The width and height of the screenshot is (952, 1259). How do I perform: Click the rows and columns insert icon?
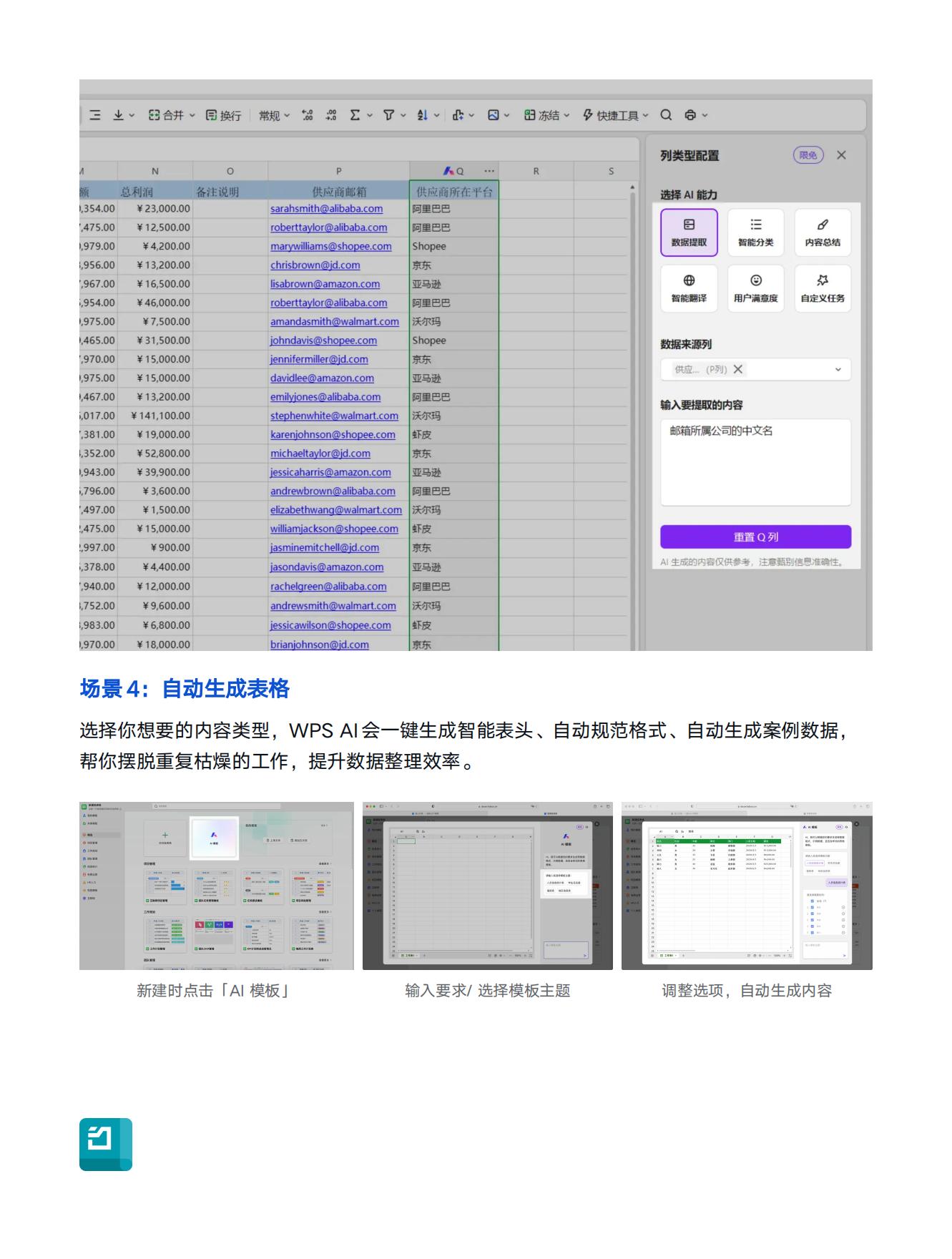coord(458,115)
